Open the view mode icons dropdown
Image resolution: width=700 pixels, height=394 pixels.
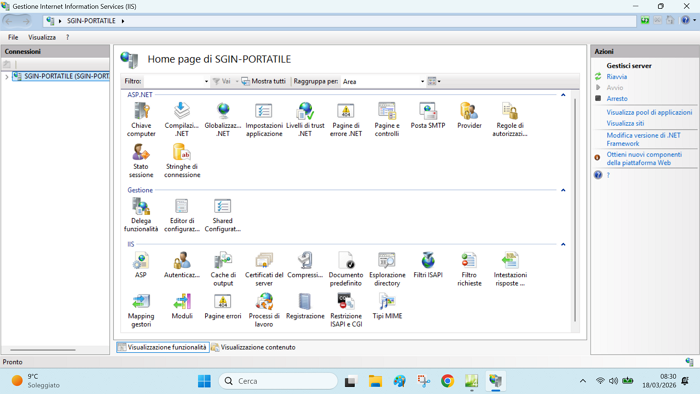coord(434,81)
